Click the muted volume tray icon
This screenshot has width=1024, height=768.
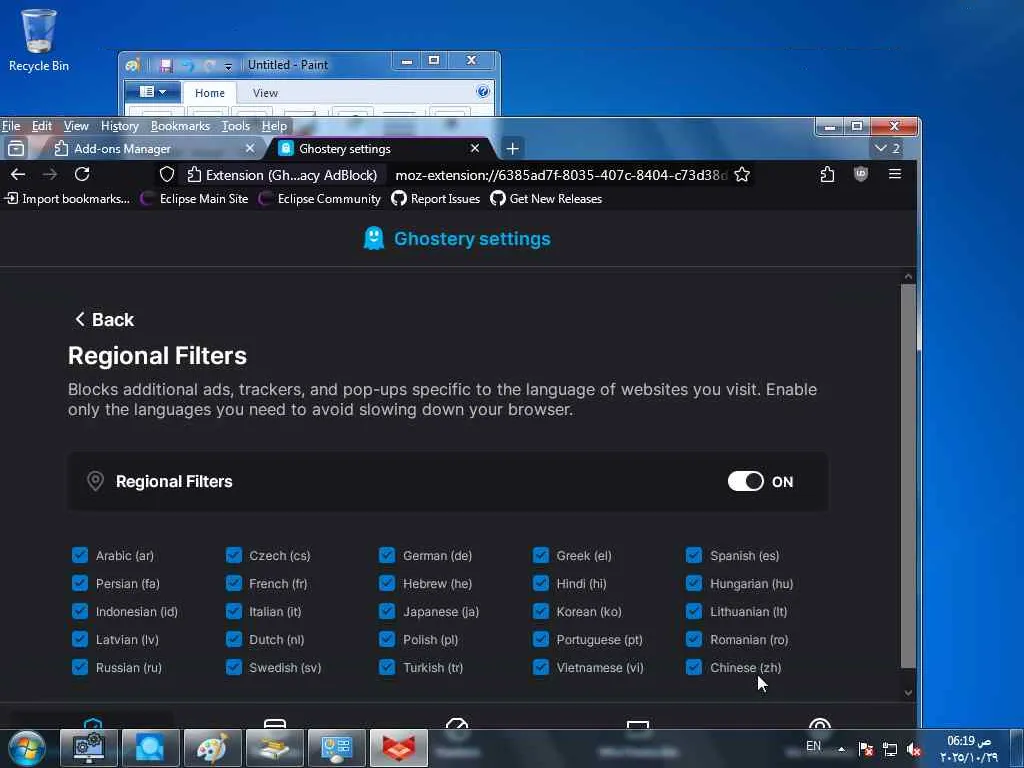(x=914, y=749)
